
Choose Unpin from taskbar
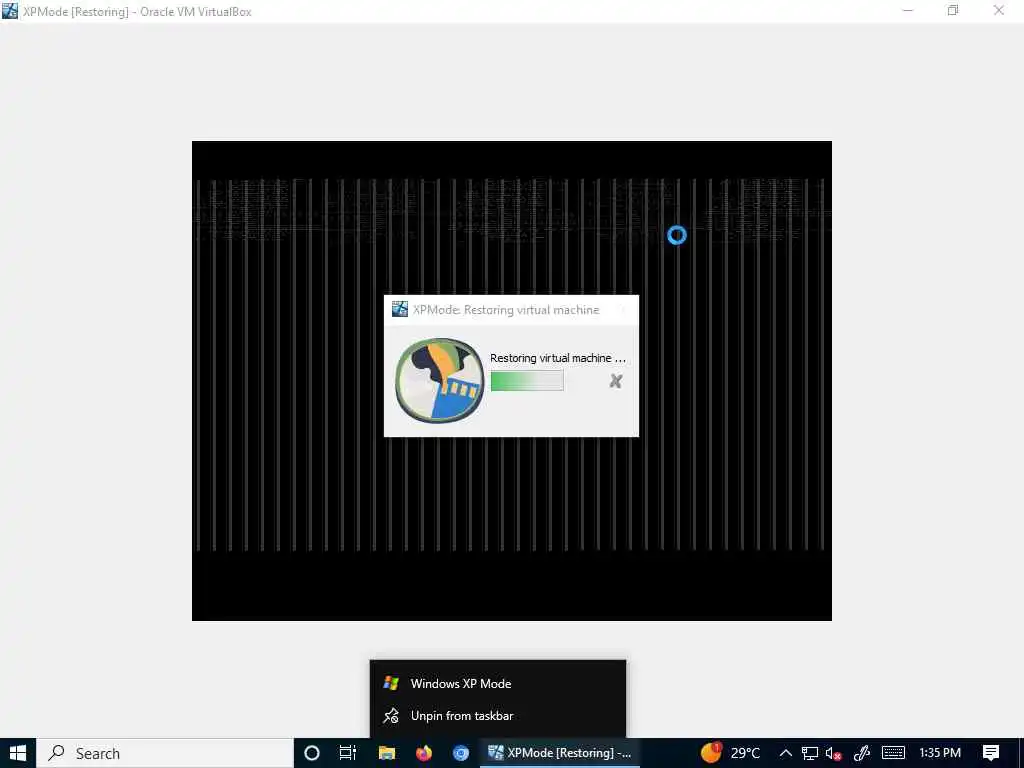tap(498, 716)
